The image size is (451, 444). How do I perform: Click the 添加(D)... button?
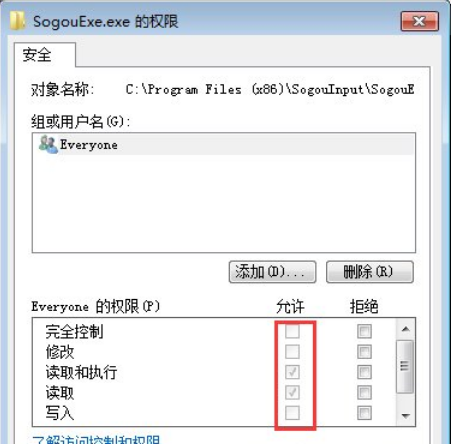(x=272, y=272)
